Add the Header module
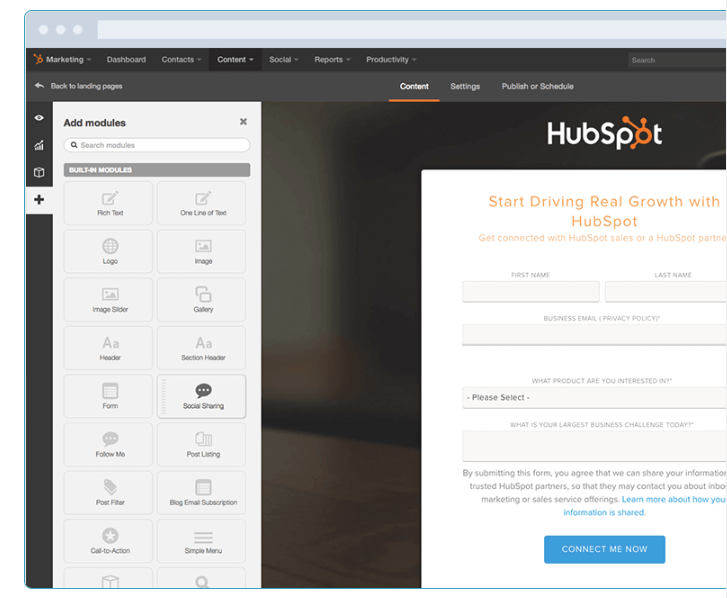This screenshot has height=598, width=727. (x=108, y=348)
